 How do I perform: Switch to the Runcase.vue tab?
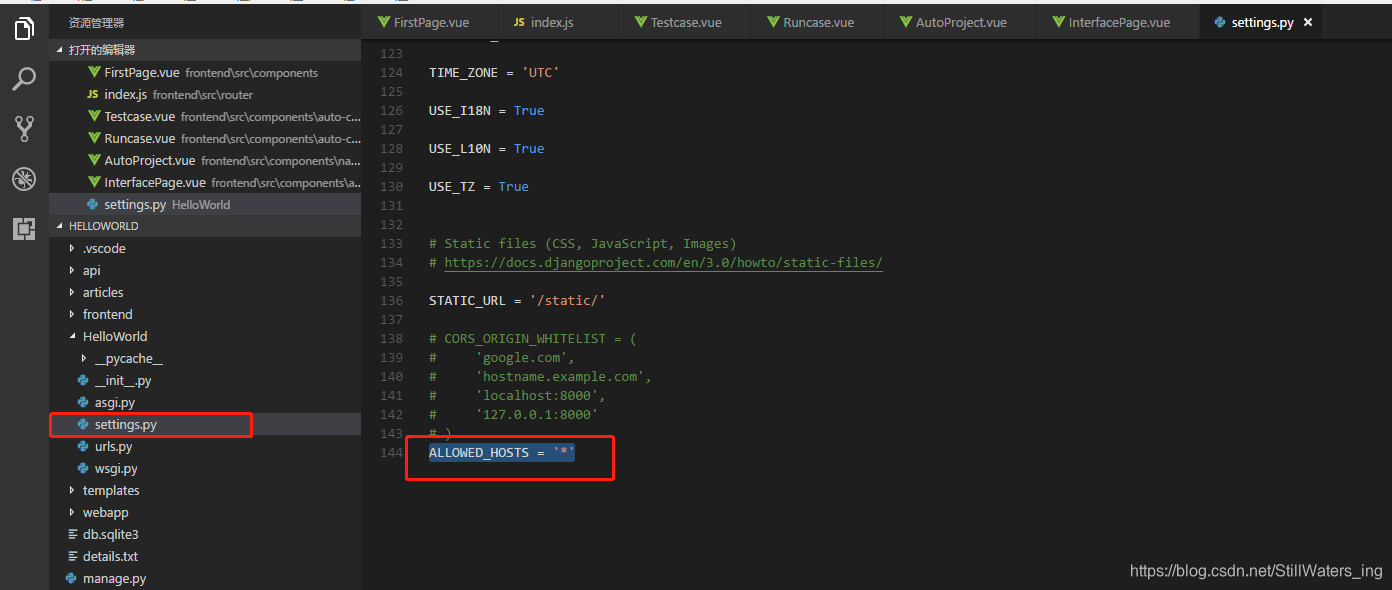click(817, 22)
